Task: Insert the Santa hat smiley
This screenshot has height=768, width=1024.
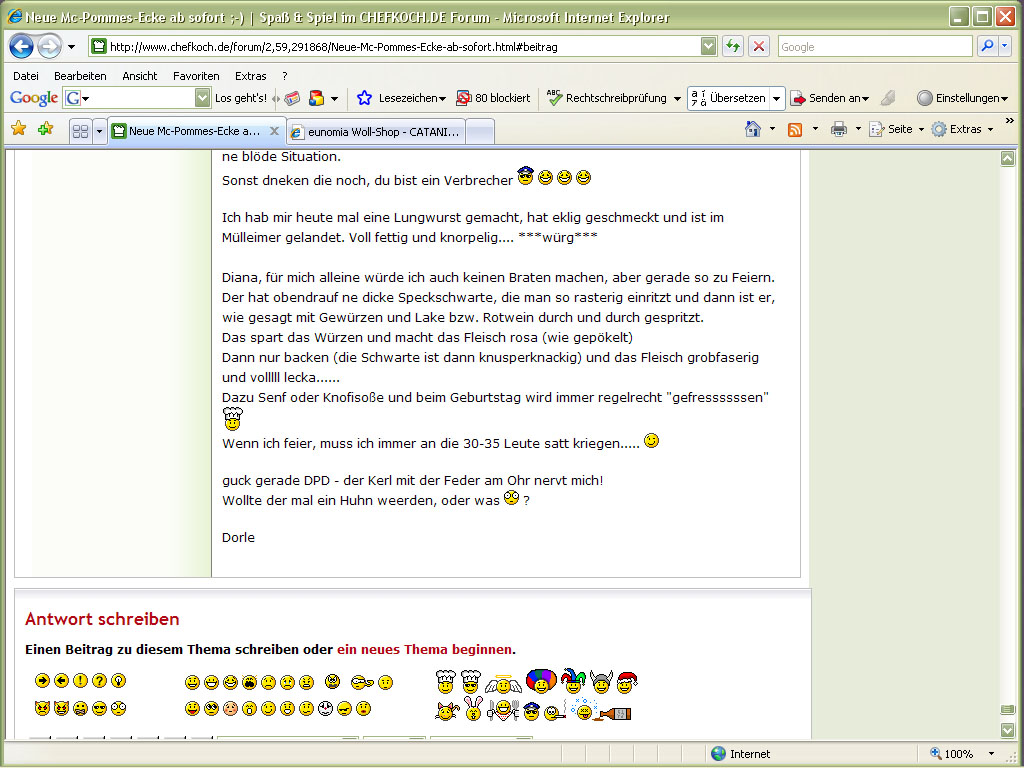Action: pyautogui.click(x=627, y=683)
